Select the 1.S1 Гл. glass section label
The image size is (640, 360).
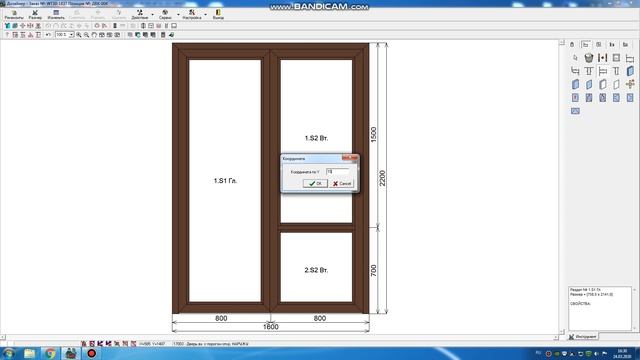[x=225, y=181]
